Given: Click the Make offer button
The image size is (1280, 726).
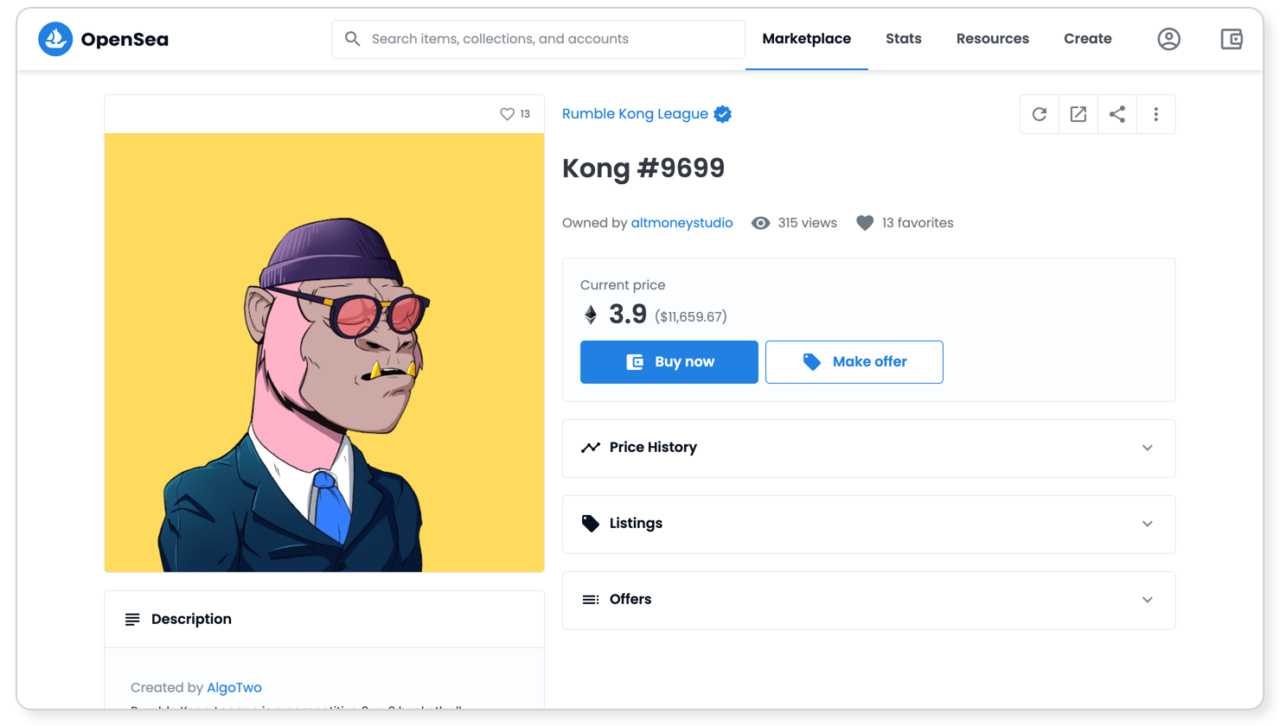Looking at the screenshot, I should coord(854,362).
